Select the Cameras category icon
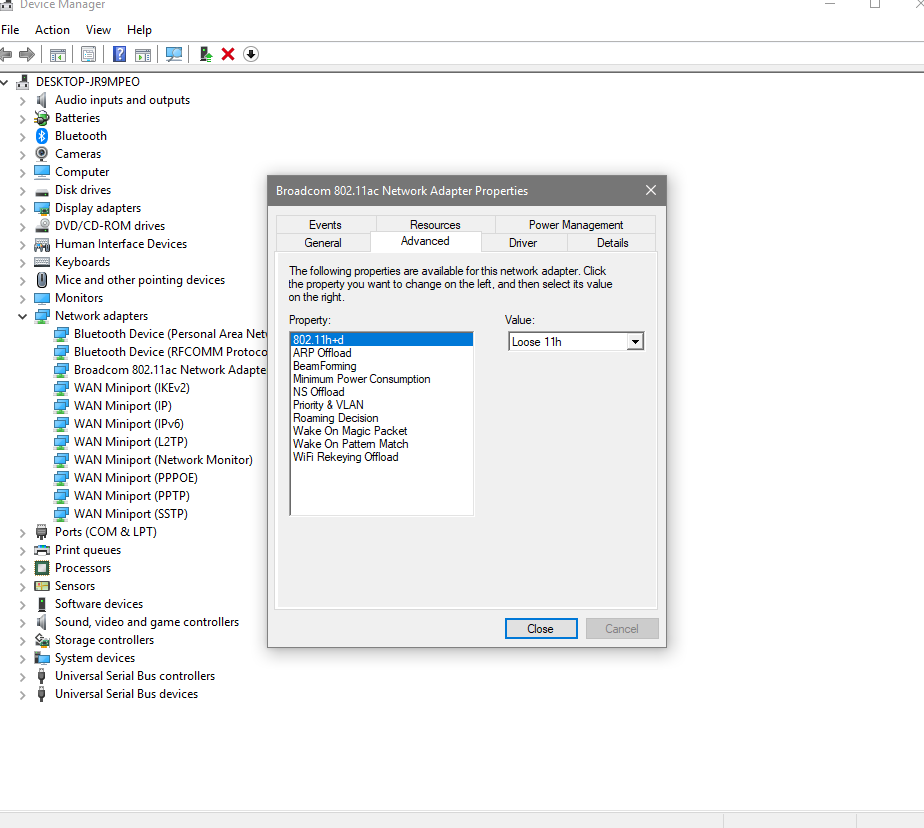The image size is (924, 828). (42, 154)
